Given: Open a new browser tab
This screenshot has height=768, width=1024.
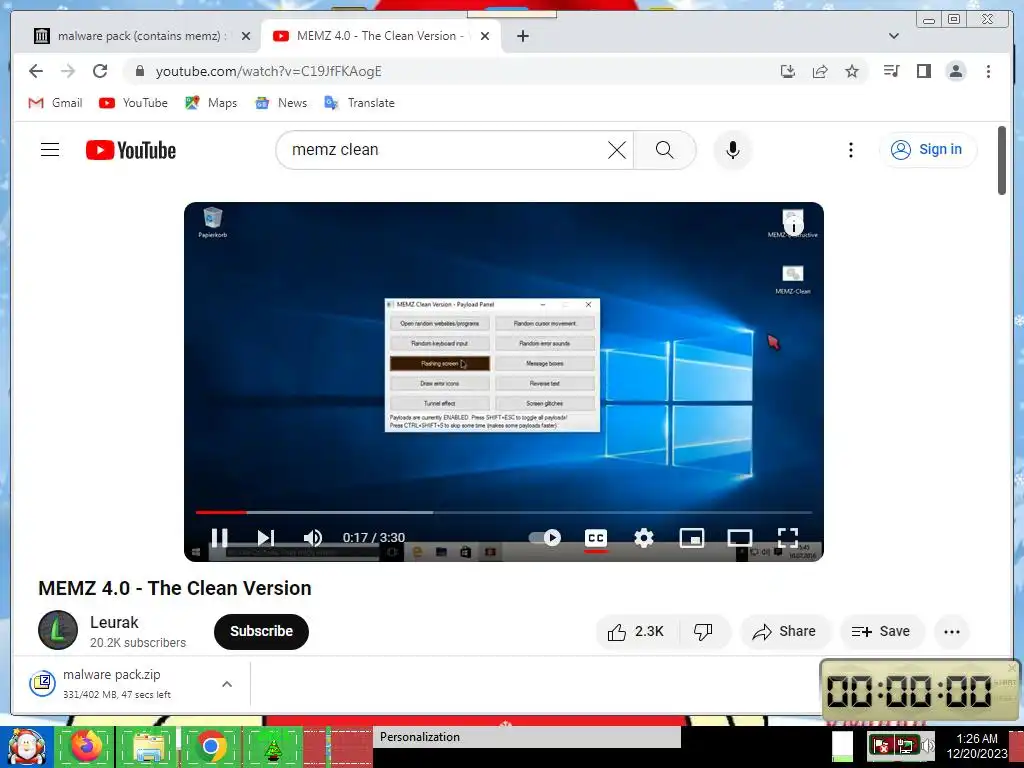Looking at the screenshot, I should pyautogui.click(x=522, y=36).
